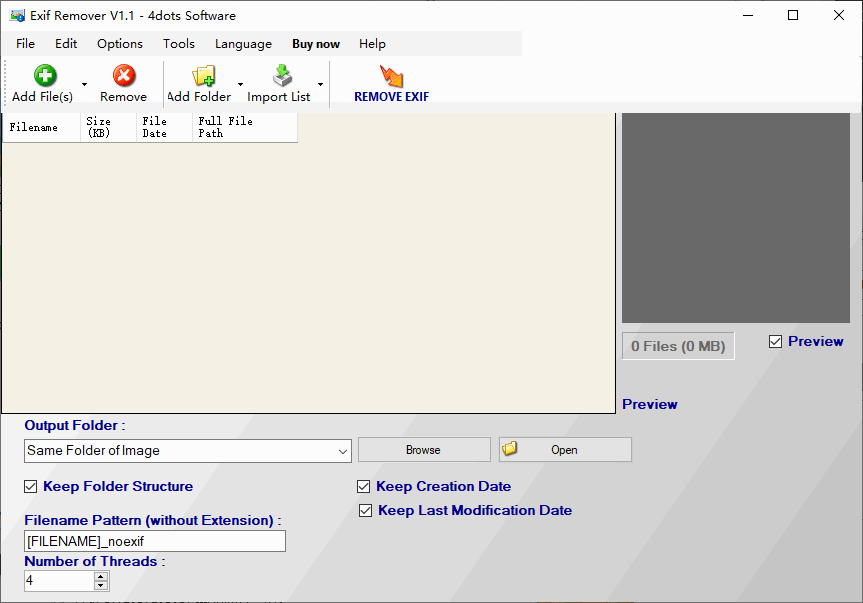Open the Tools menu
This screenshot has height=603, width=863.
point(179,44)
